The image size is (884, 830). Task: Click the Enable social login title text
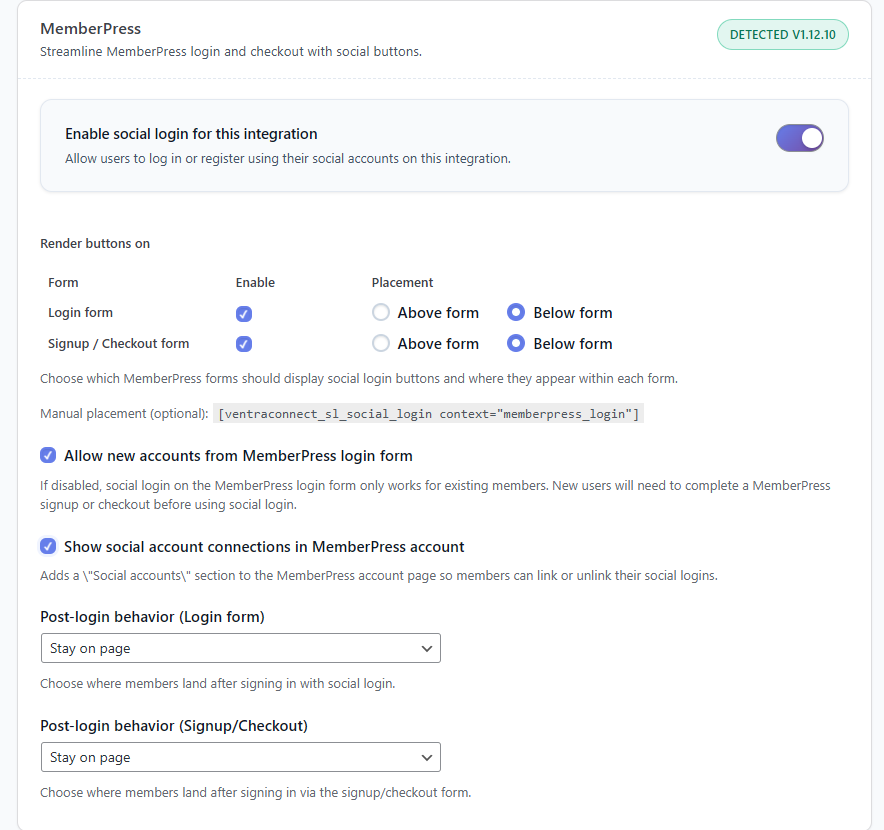191,134
